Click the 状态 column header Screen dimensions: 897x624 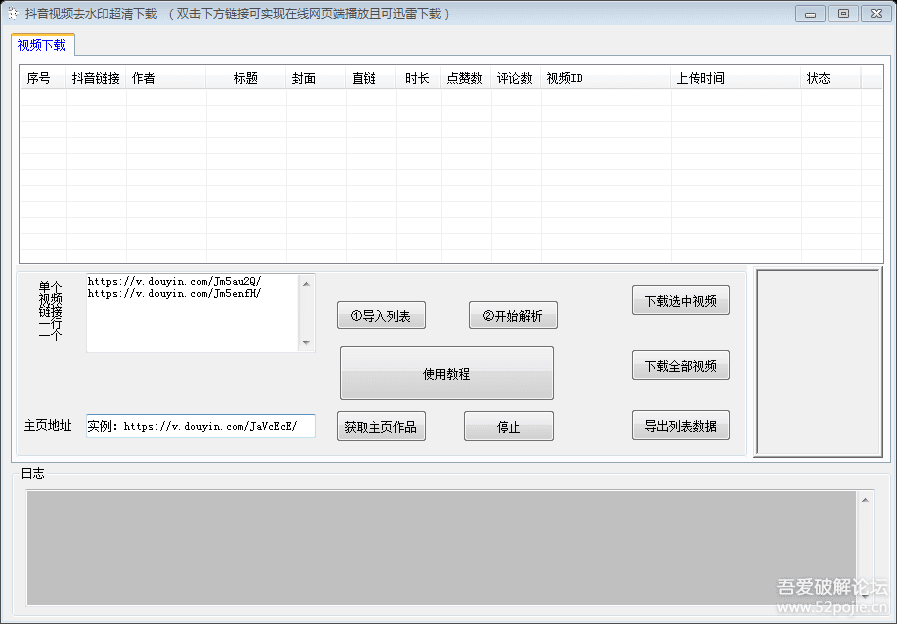tap(831, 78)
